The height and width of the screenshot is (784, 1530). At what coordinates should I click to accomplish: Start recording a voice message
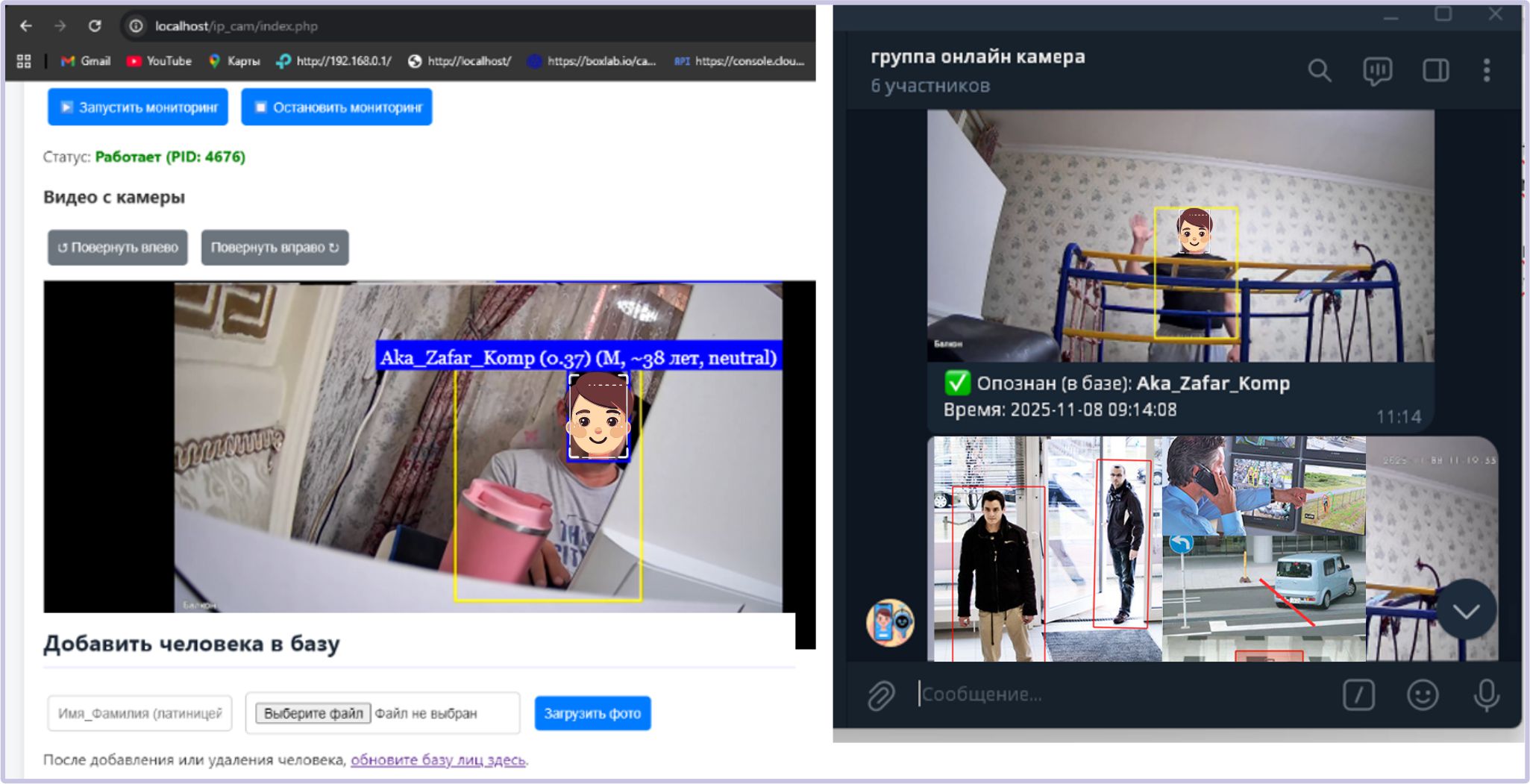tap(1484, 694)
